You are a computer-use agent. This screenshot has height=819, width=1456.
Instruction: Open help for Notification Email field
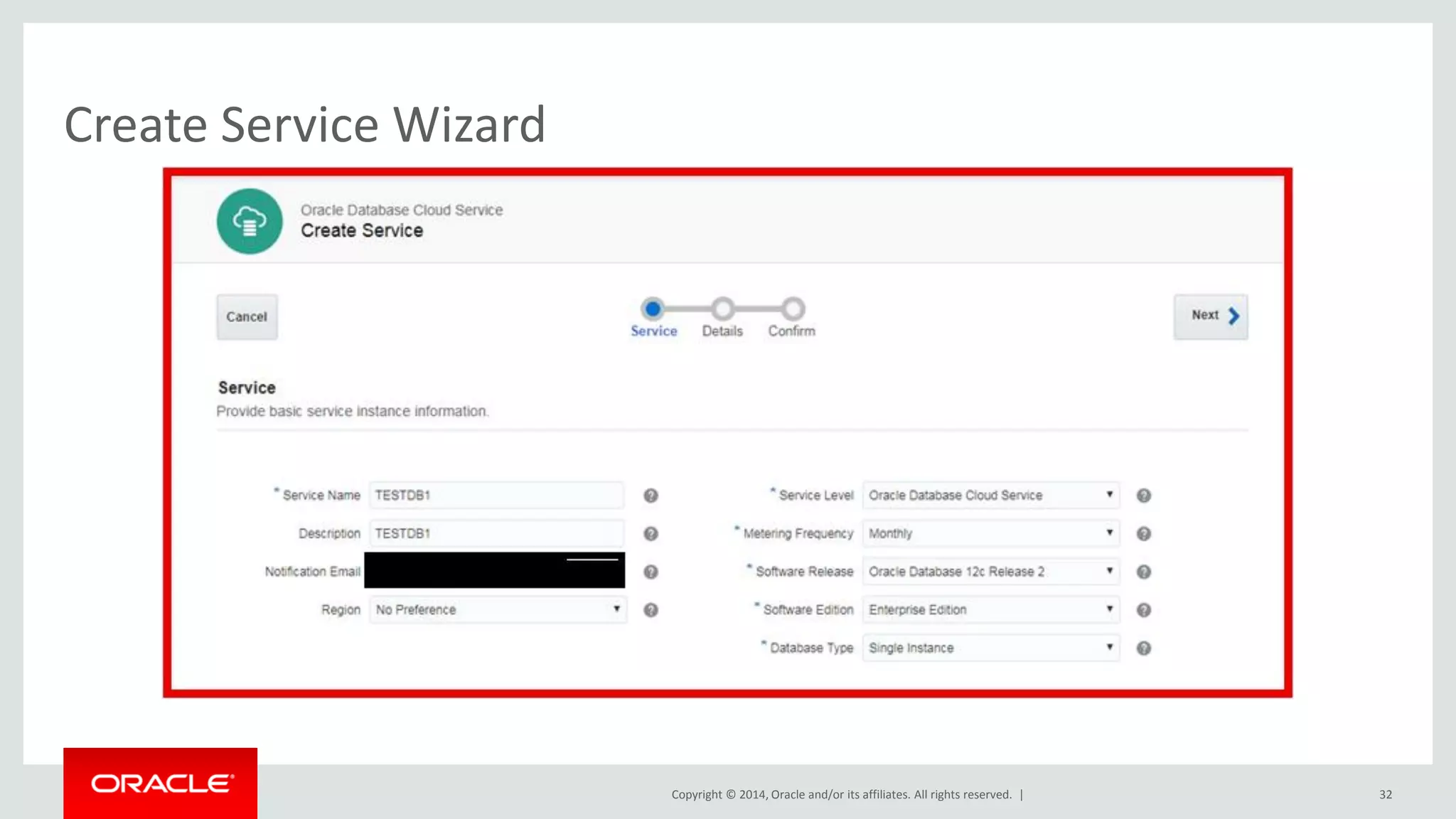pos(651,572)
